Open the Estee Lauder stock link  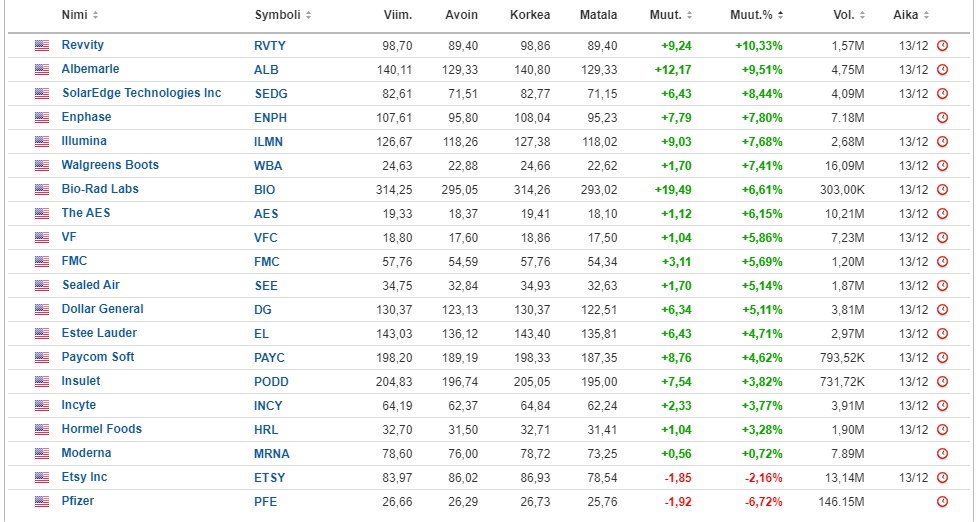click(x=99, y=333)
